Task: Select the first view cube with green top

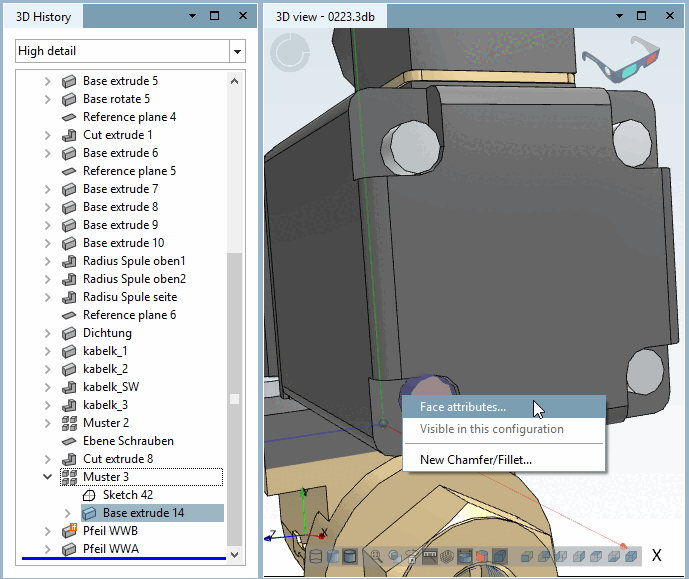Action: pos(527,557)
